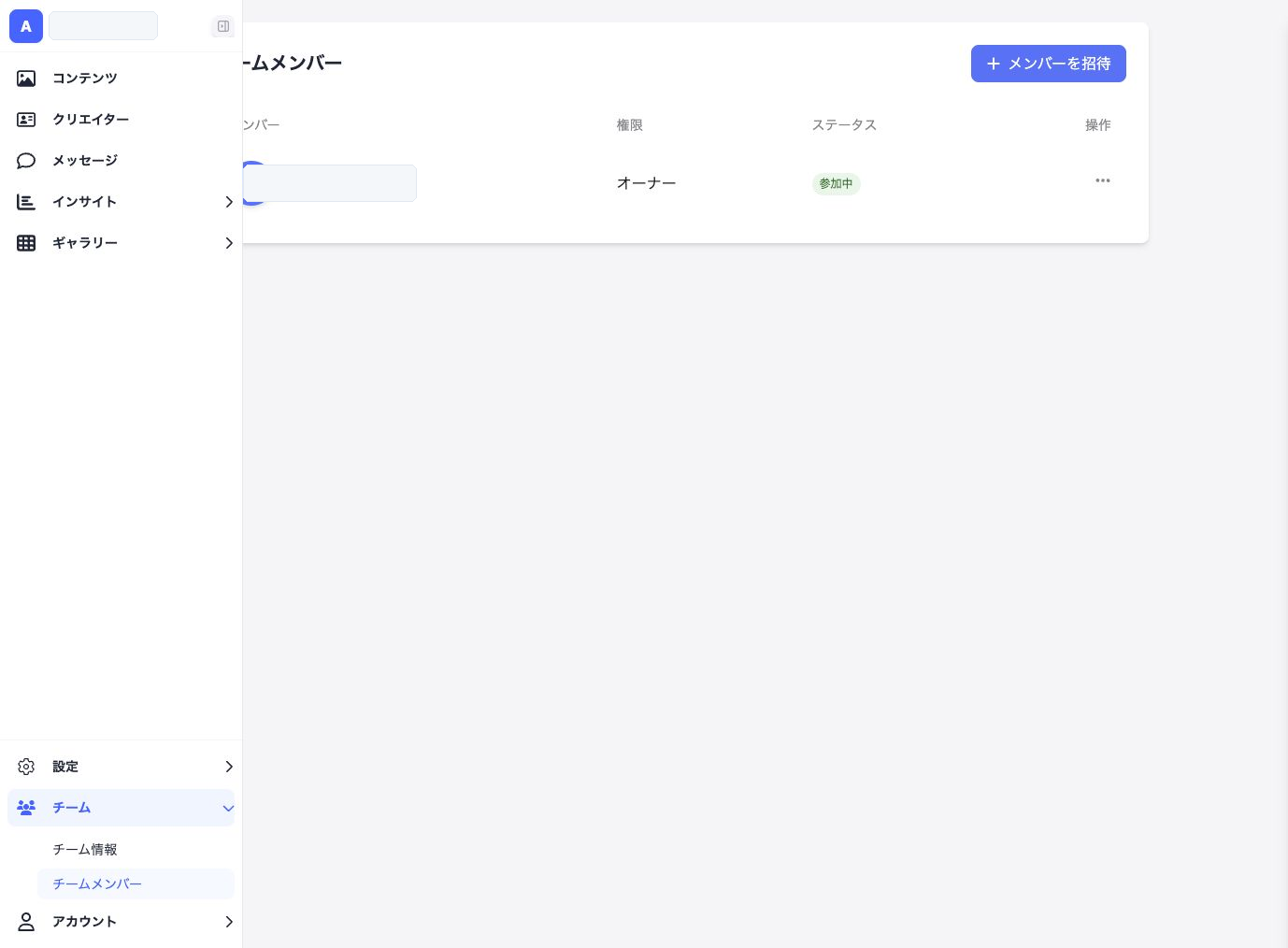Go to クリエイター menu item
1288x948 pixels.
click(x=122, y=120)
